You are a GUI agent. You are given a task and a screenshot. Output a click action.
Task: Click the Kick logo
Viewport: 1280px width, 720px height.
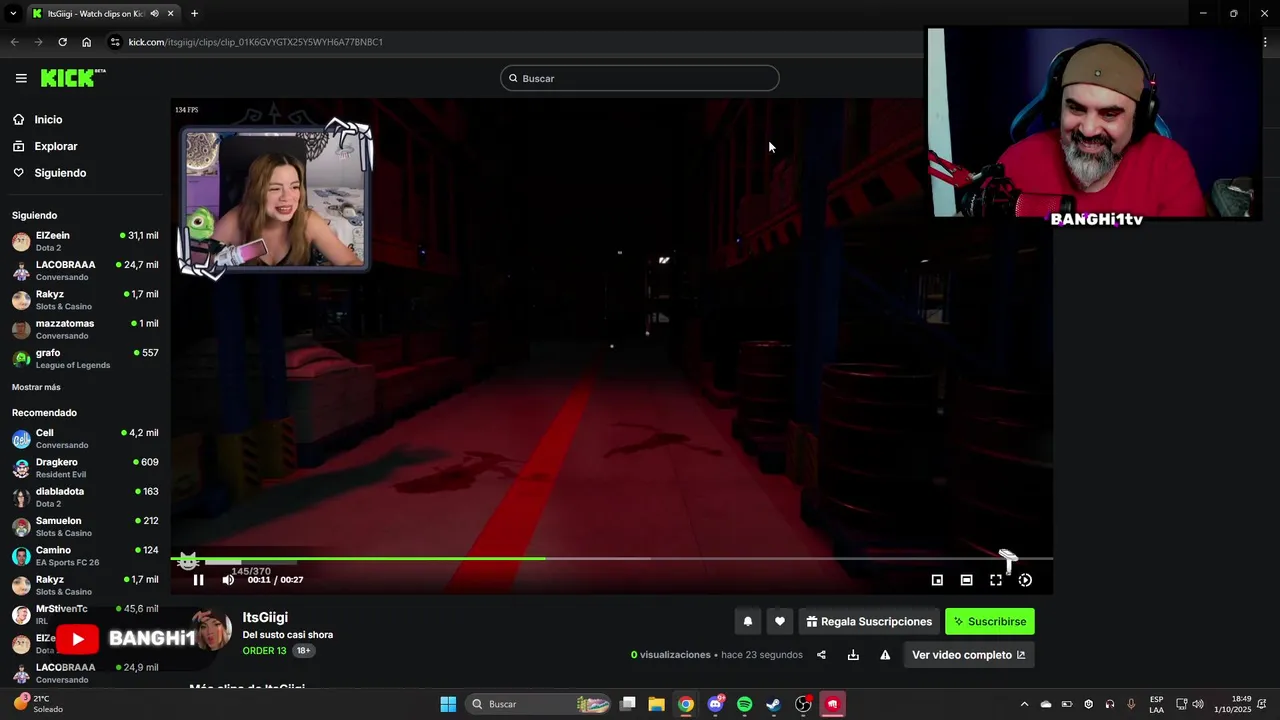click(x=72, y=78)
